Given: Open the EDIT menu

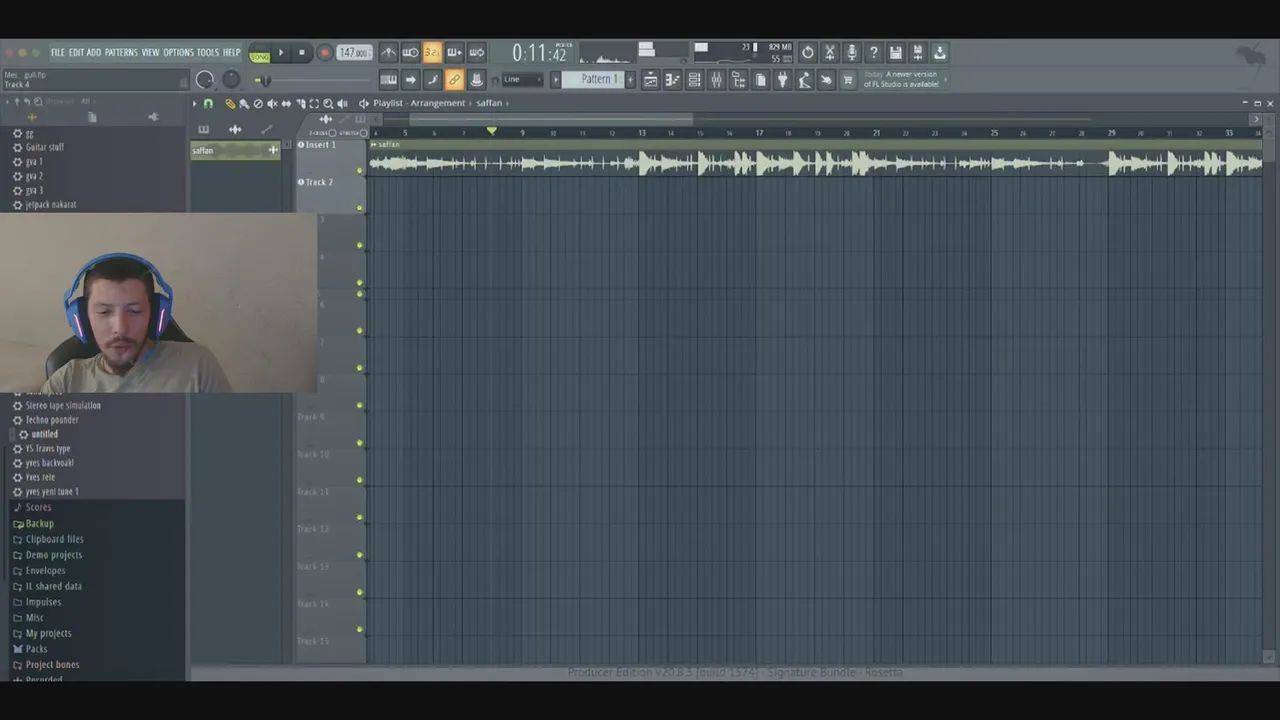Looking at the screenshot, I should click(x=76, y=52).
